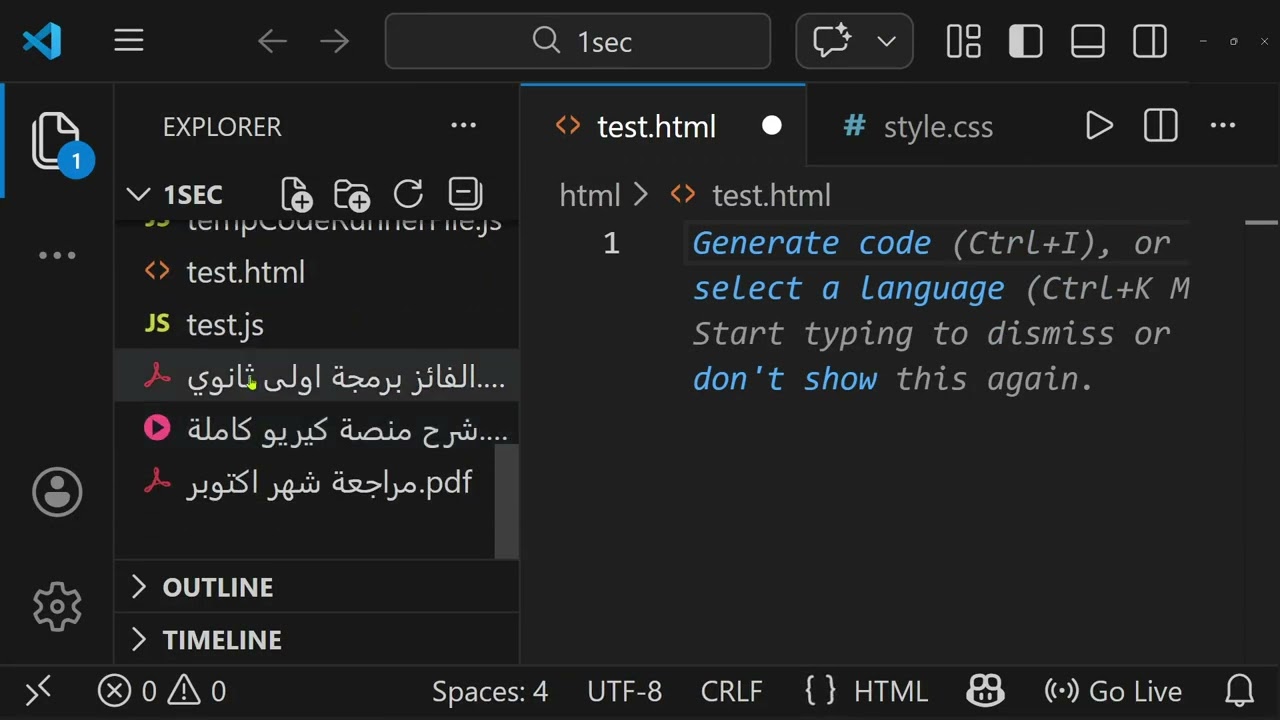Toggle the bottom panel visibility
Screen dimensions: 1280x720
[x=1088, y=41]
